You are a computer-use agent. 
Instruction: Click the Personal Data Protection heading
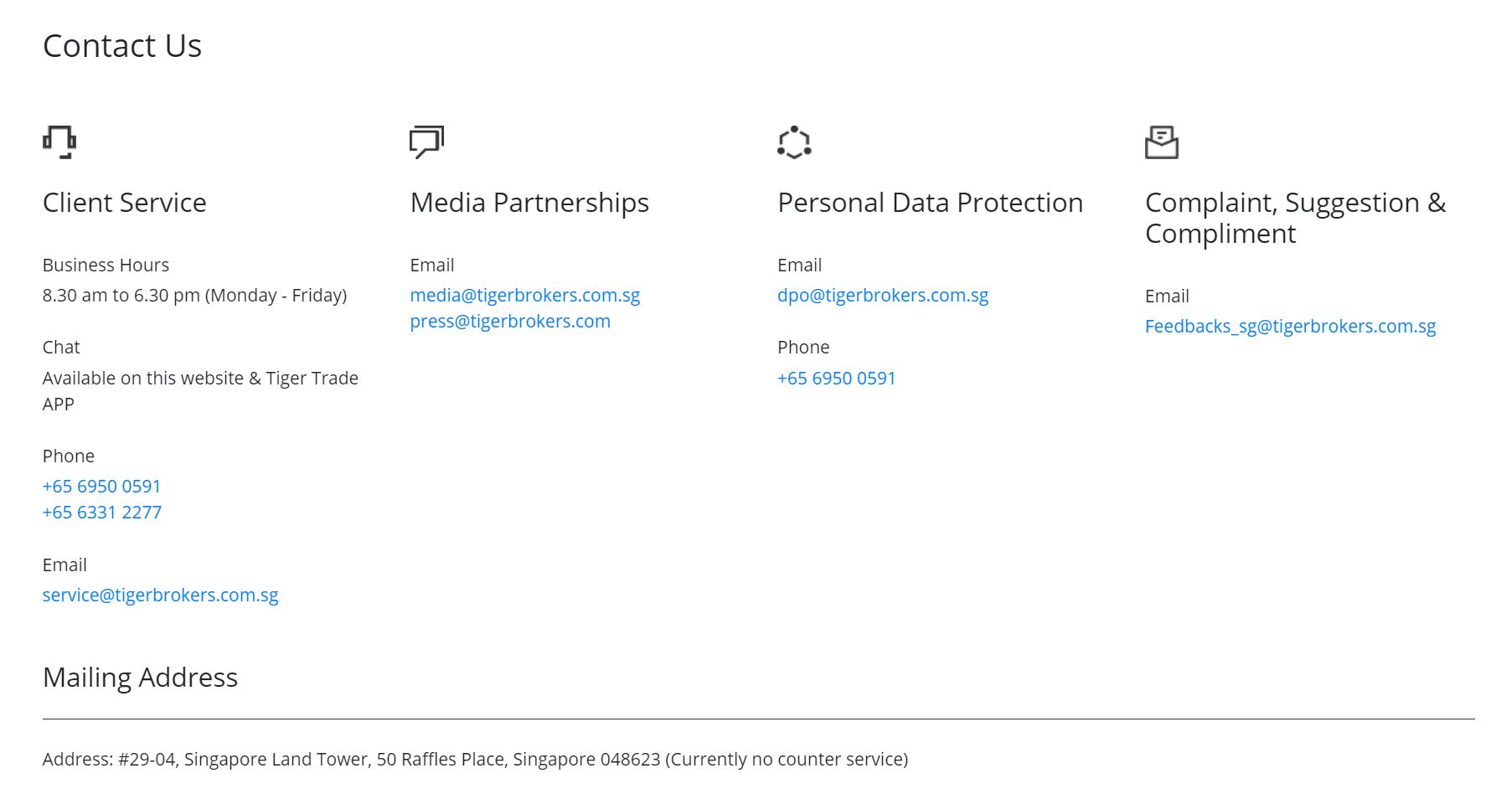(x=931, y=203)
